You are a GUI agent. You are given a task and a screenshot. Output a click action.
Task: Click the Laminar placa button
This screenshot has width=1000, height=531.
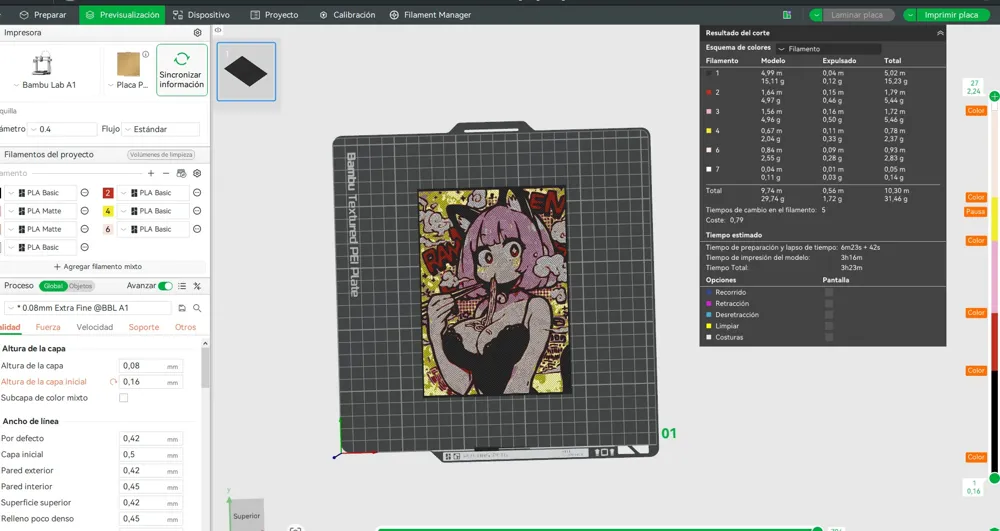pyautogui.click(x=858, y=15)
